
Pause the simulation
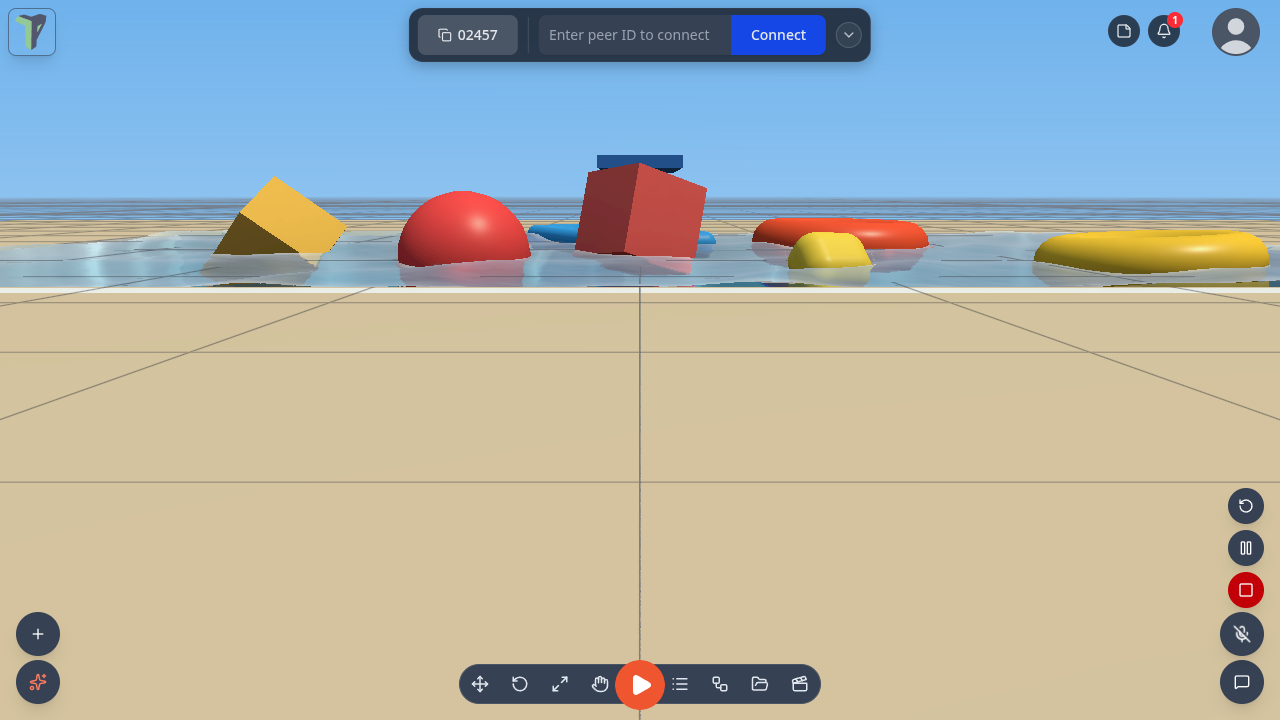click(x=1246, y=548)
